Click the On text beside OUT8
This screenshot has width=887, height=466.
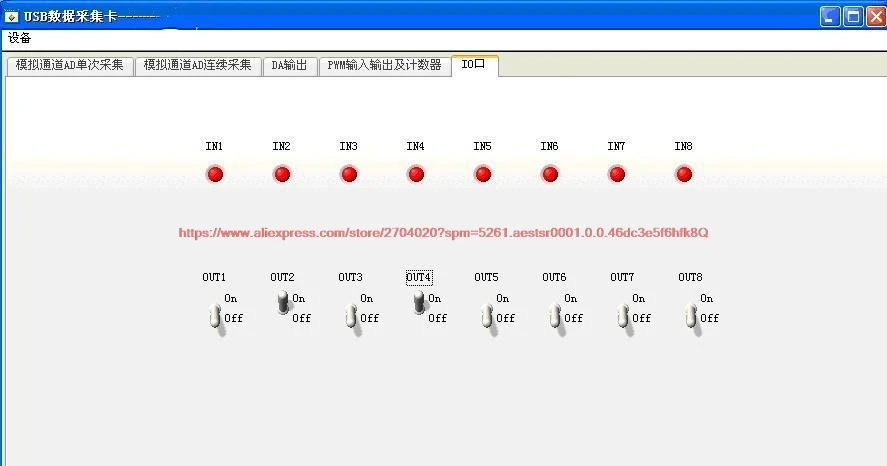(706, 298)
